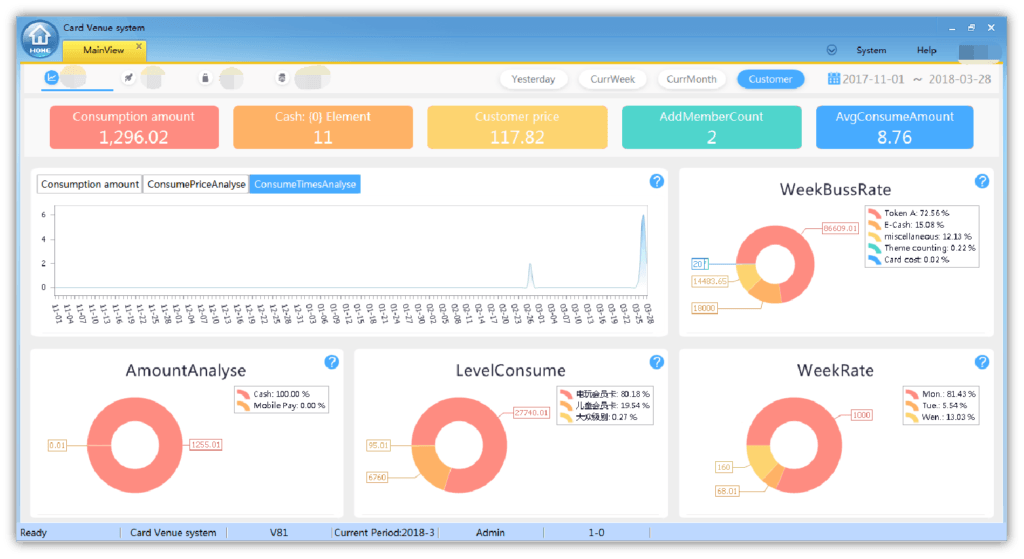
Task: Filter by Yesterday
Action: click(x=533, y=79)
